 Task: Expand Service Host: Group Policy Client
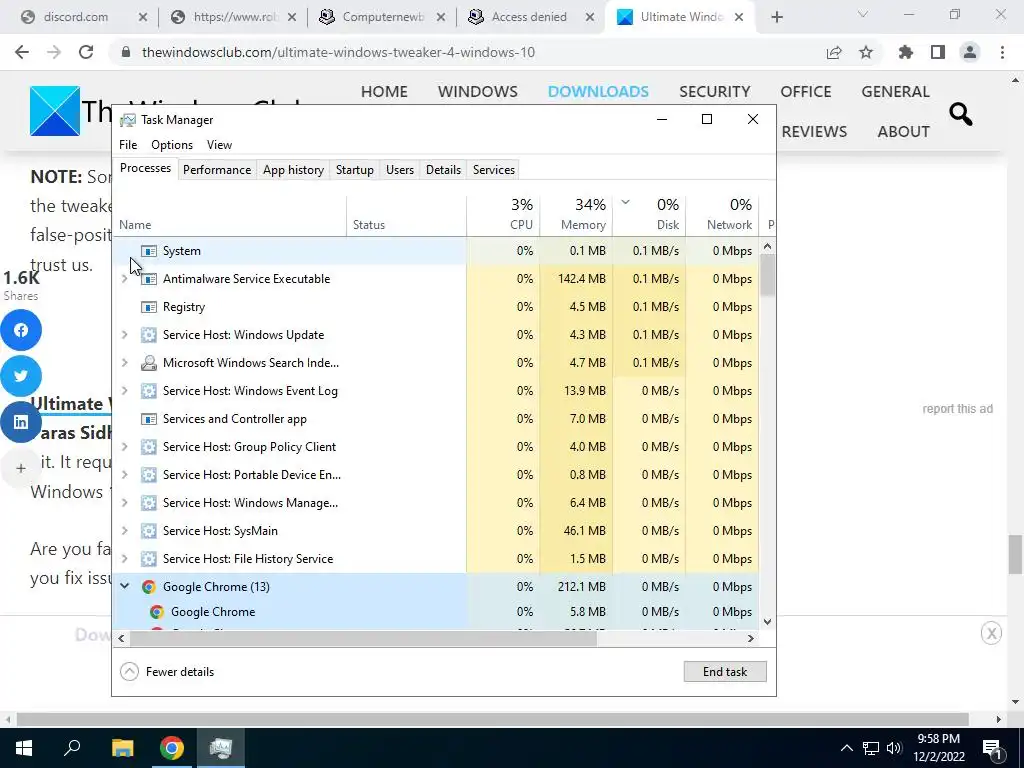point(125,447)
